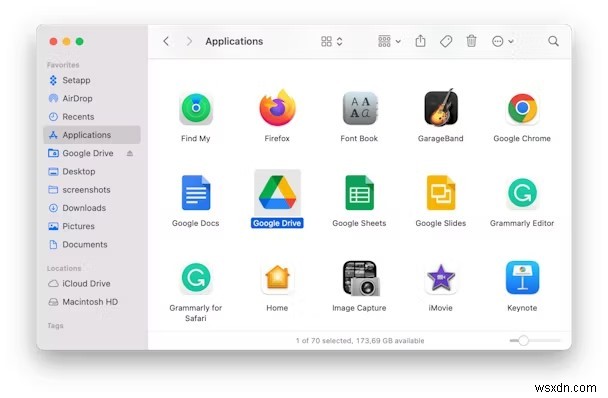608x398 pixels.
Task: Click the green zoom window button
Action: click(x=79, y=41)
